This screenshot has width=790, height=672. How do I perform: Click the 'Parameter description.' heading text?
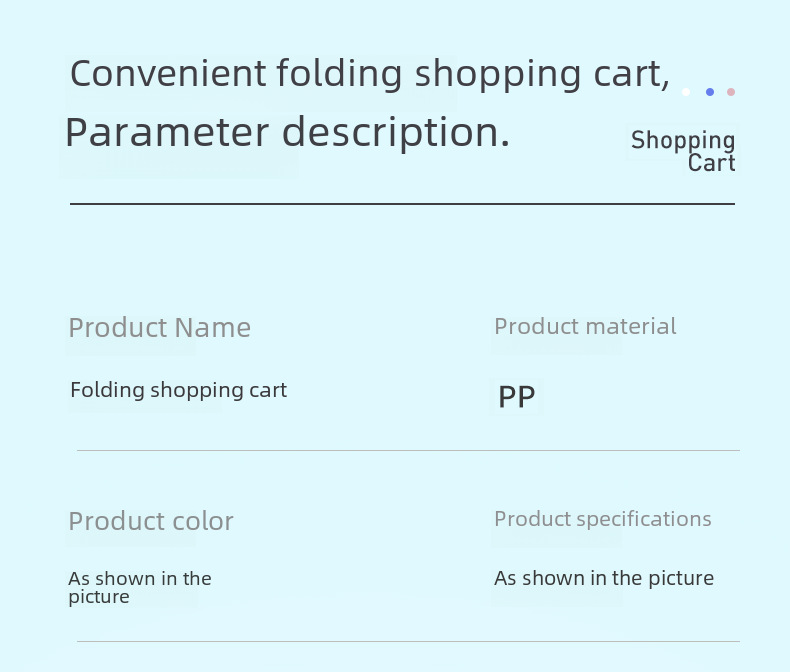point(288,132)
